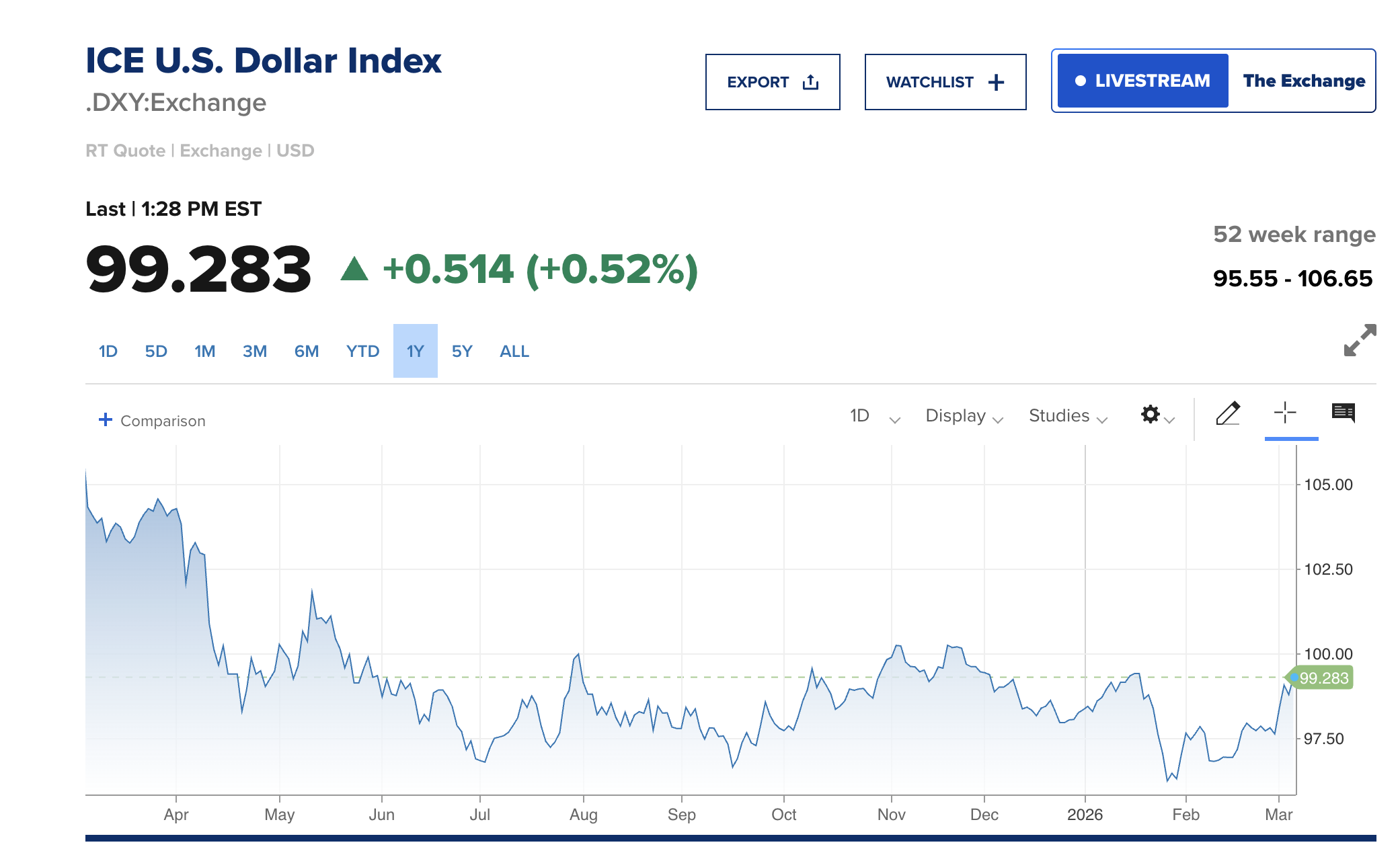Image resolution: width=1400 pixels, height=855 pixels.
Task: Open the Studies dropdown
Action: pos(1066,416)
